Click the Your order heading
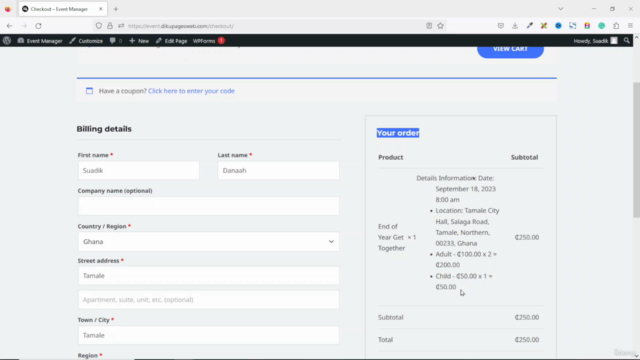Screen dimensions: 640x360 coord(398,133)
